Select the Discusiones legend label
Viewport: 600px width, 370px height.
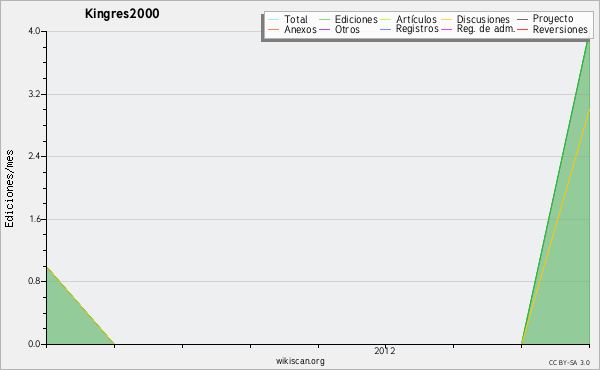point(483,19)
